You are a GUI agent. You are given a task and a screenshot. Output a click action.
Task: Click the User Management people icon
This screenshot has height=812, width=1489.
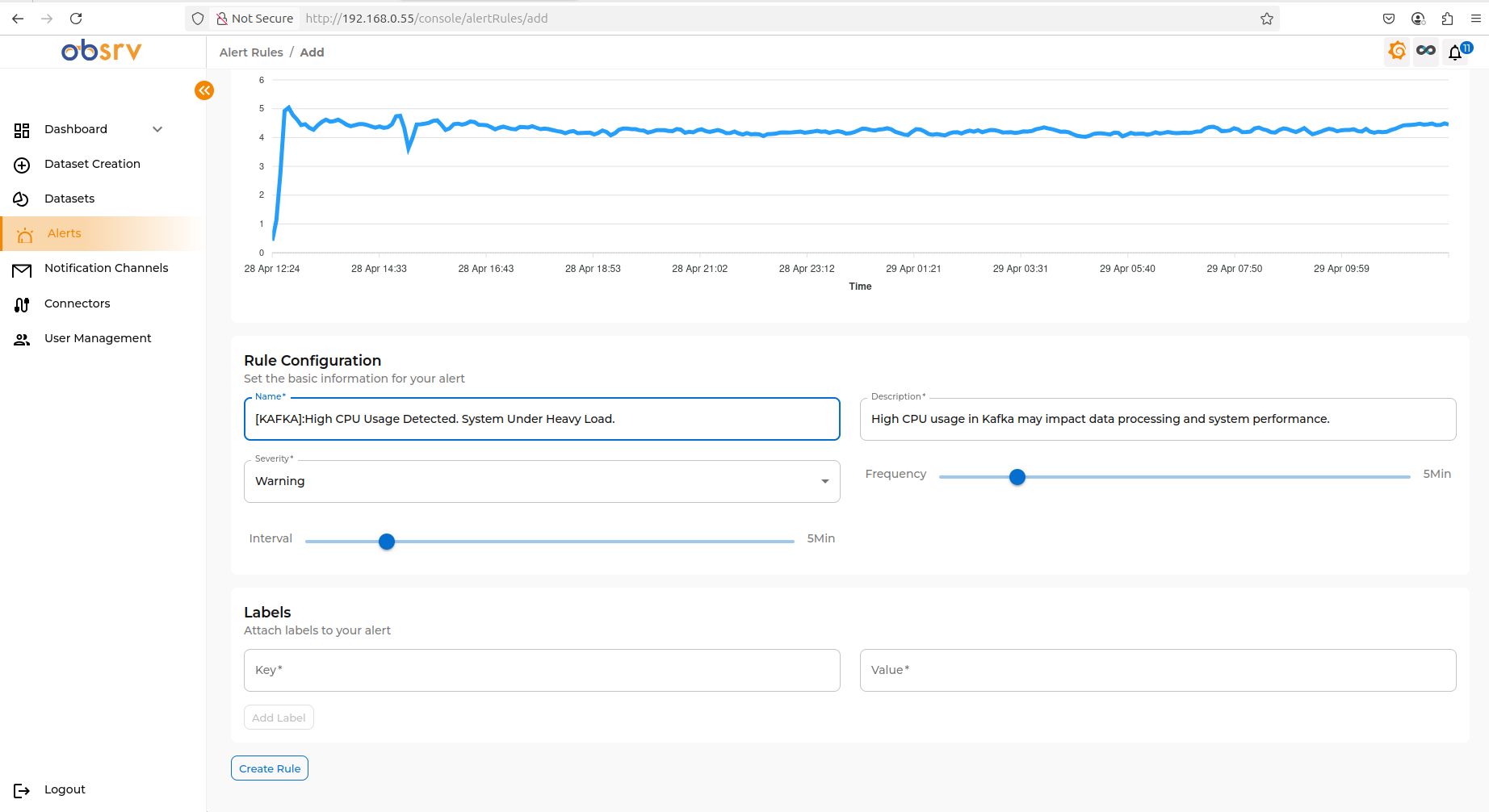click(22, 340)
